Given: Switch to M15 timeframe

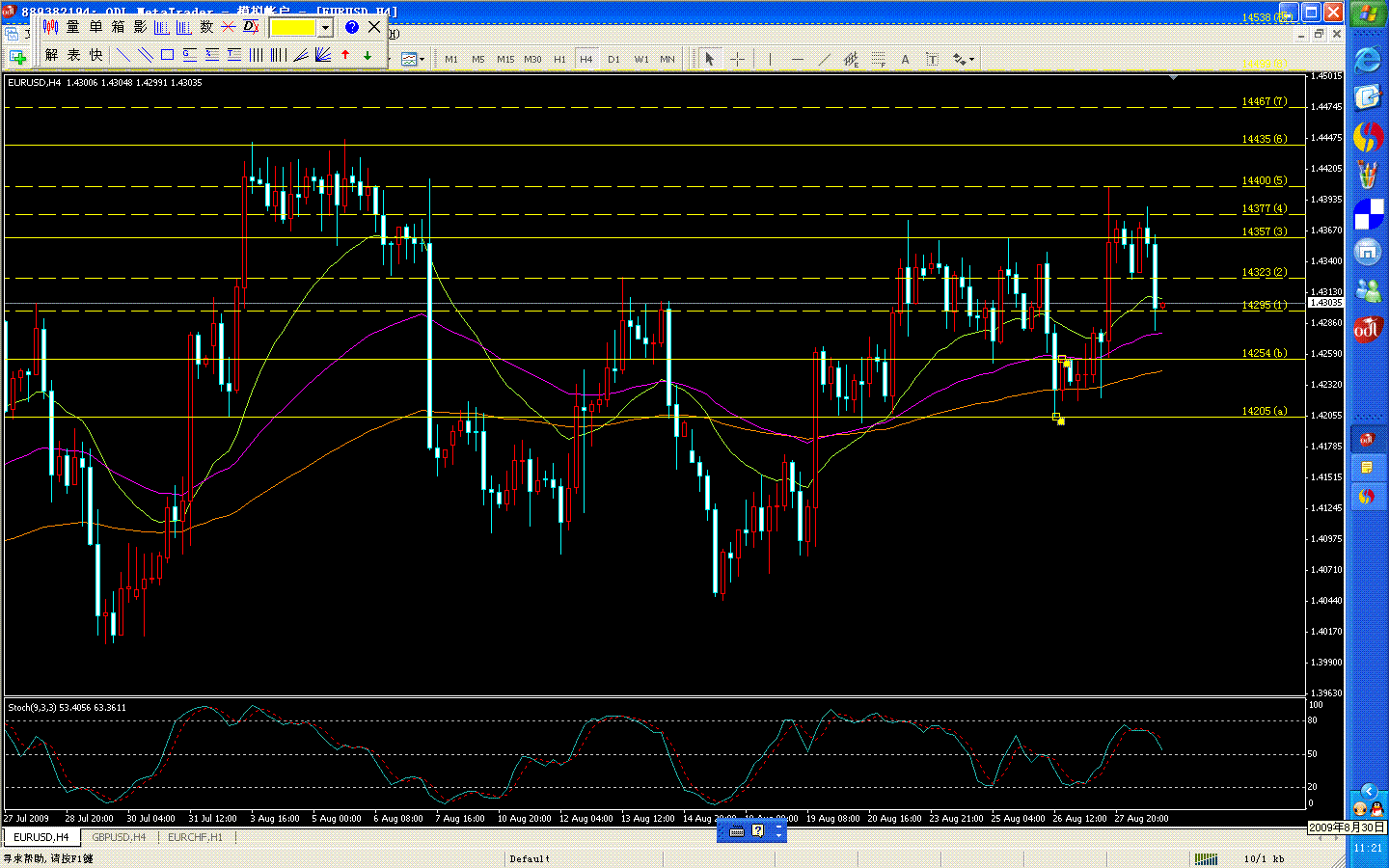Looking at the screenshot, I should point(505,59).
